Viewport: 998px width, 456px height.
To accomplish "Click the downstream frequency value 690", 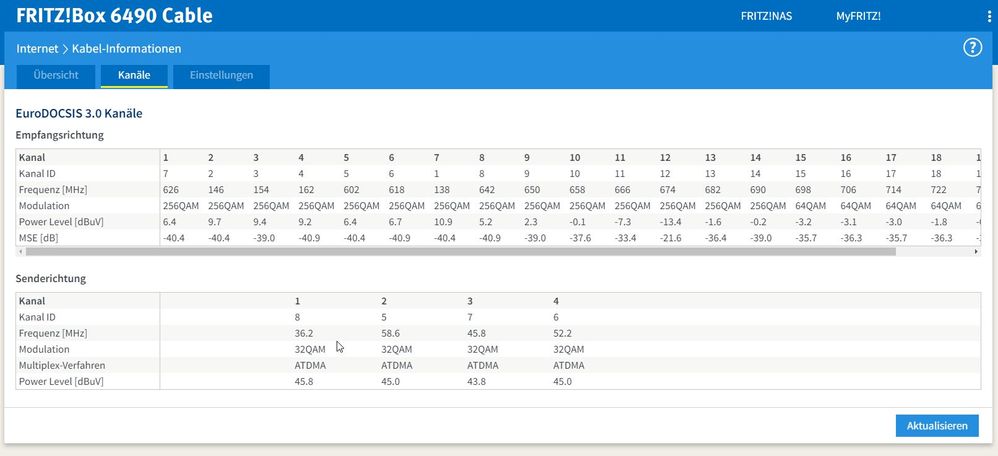I will (x=757, y=190).
